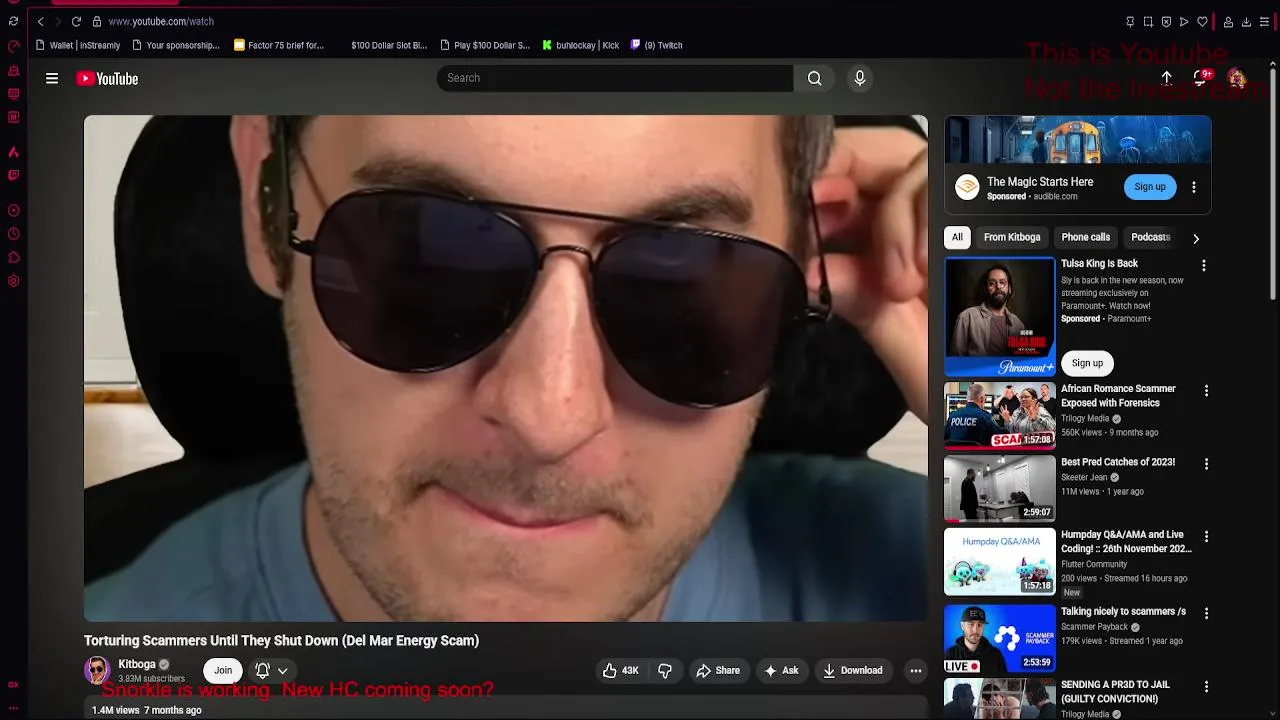This screenshot has height=720, width=1280.
Task: Open African Romance Scammer video thumbnail
Action: pos(1000,415)
